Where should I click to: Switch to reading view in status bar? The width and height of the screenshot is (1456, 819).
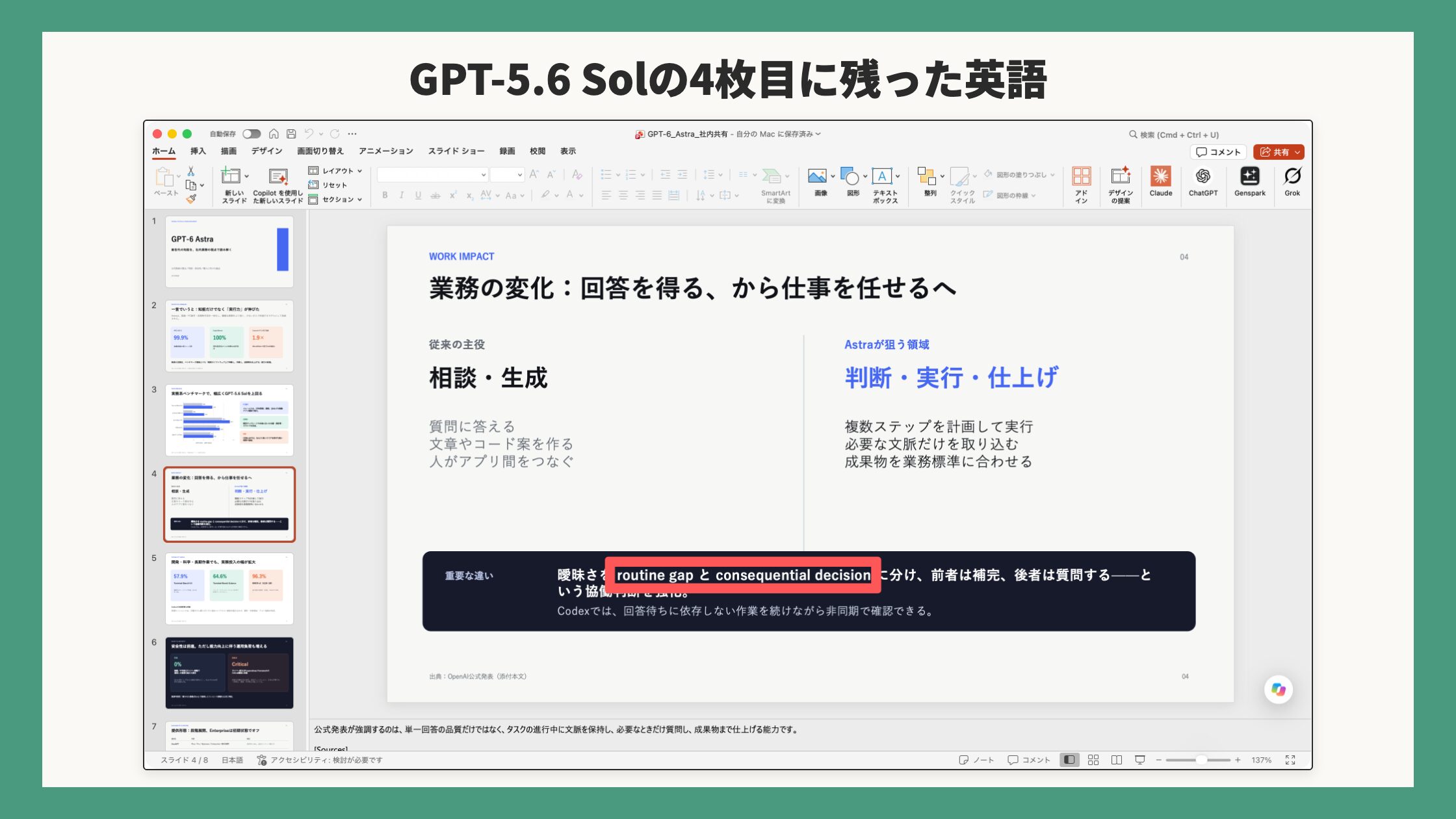[1117, 760]
